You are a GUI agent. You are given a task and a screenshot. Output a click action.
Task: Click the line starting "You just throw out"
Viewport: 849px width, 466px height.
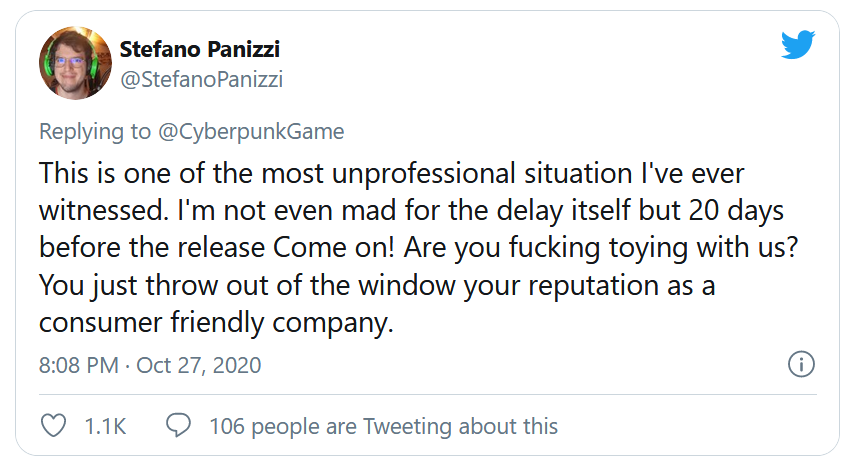(x=378, y=286)
